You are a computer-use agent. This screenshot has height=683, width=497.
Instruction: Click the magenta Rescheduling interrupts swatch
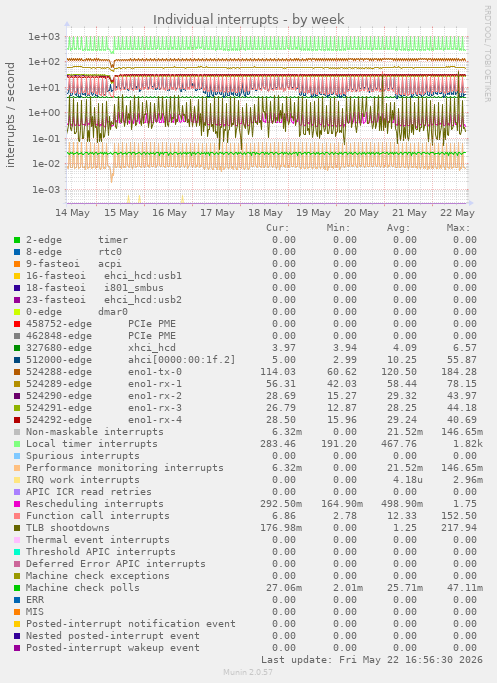coord(17,504)
